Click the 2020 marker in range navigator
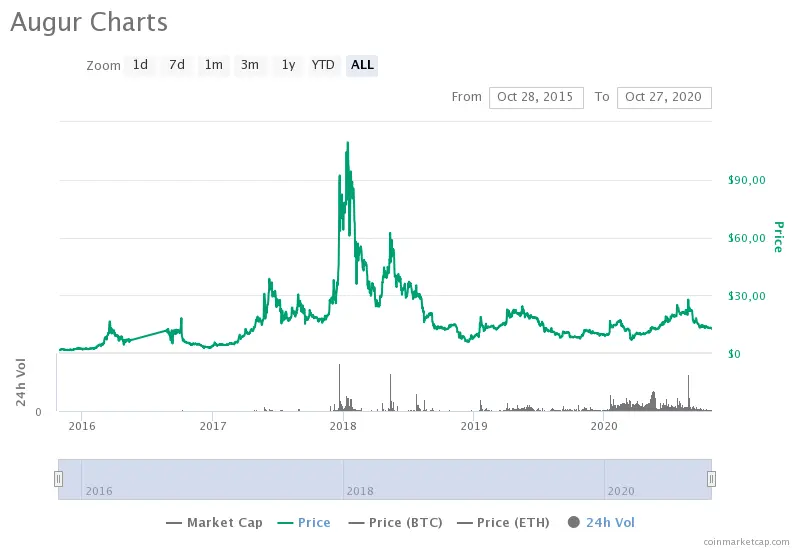Viewport: 800px width, 550px height. (621, 491)
